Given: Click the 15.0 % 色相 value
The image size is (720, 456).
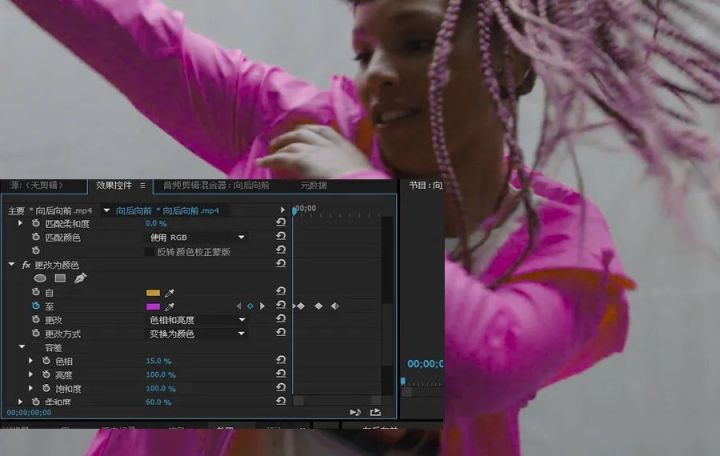Looking at the screenshot, I should pos(158,361).
